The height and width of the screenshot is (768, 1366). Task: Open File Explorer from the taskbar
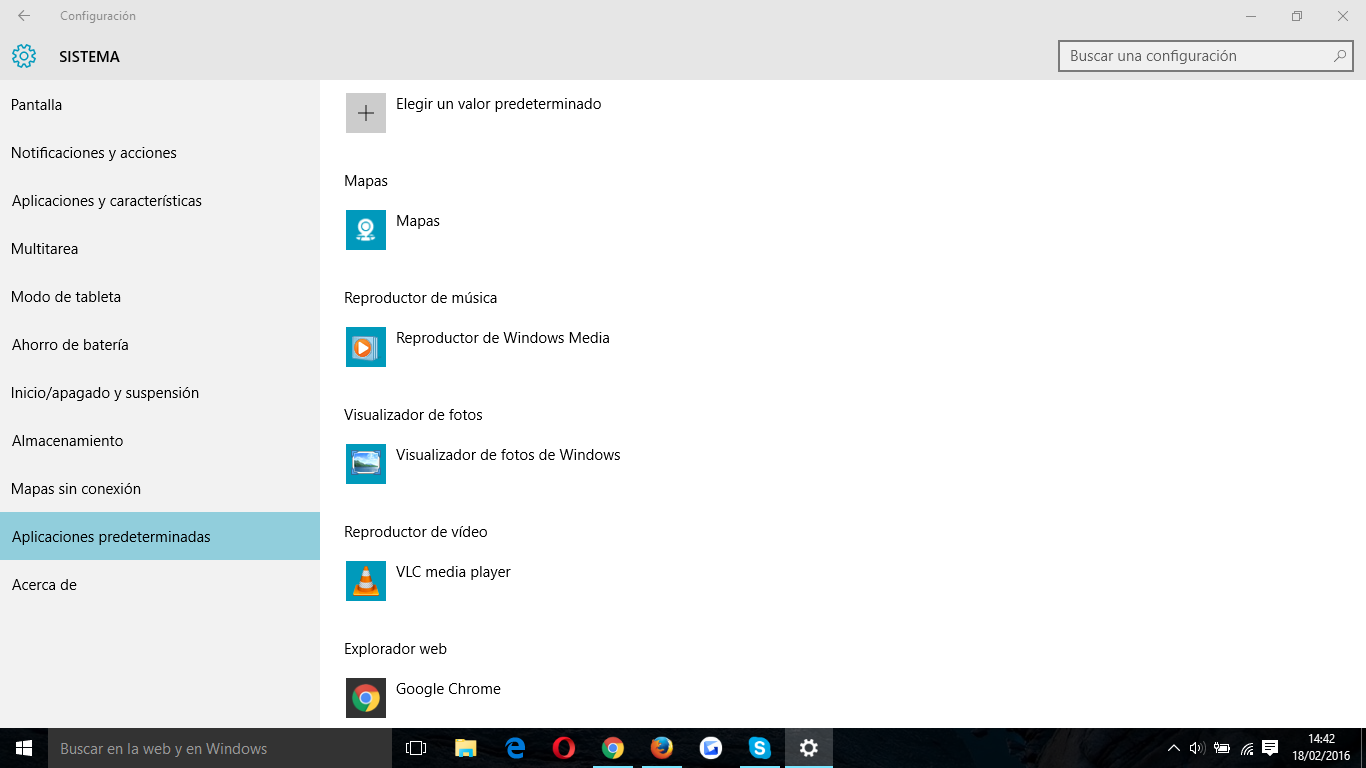coord(466,748)
